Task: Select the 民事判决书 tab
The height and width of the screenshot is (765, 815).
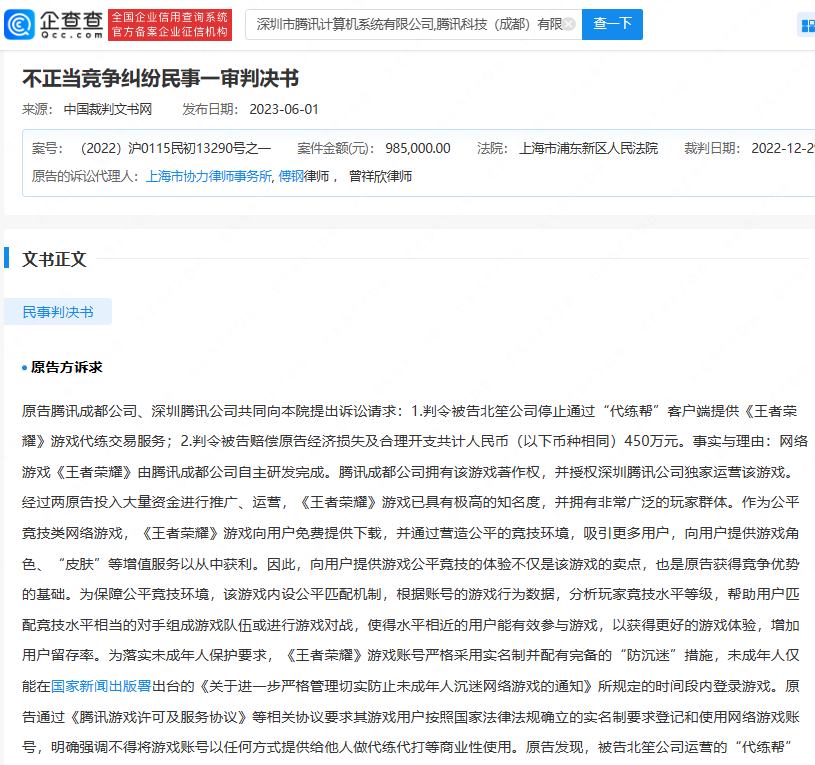Action: pos(58,312)
